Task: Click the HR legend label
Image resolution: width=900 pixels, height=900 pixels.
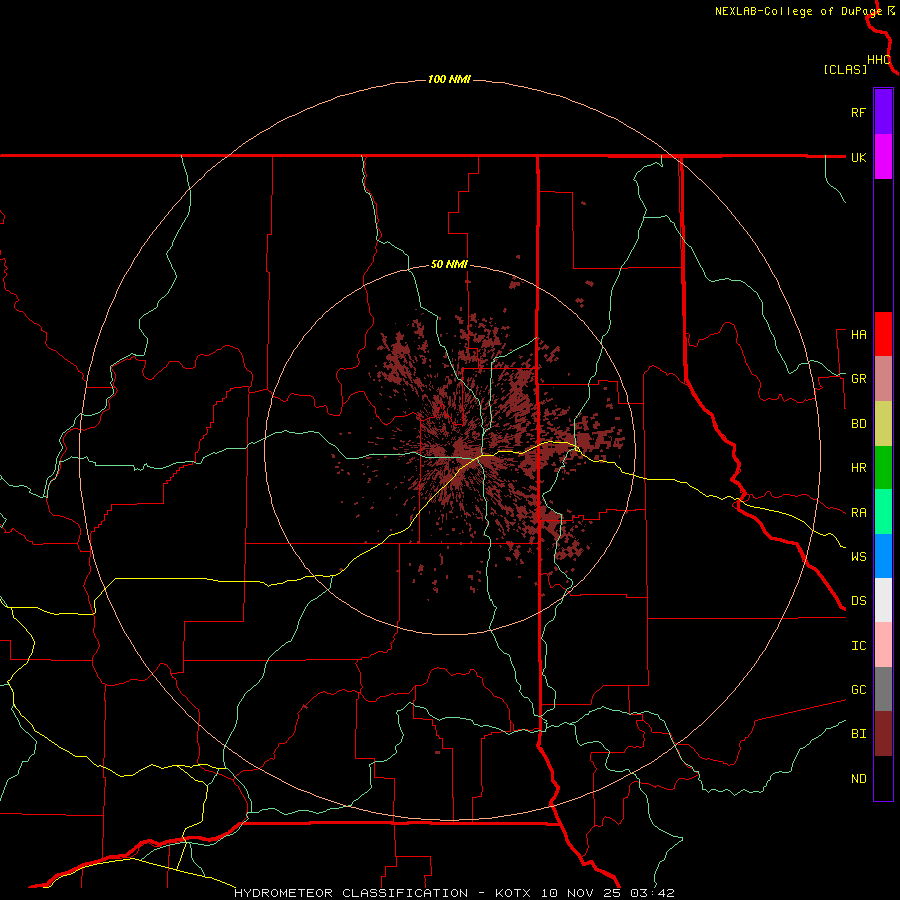Action: 858,468
